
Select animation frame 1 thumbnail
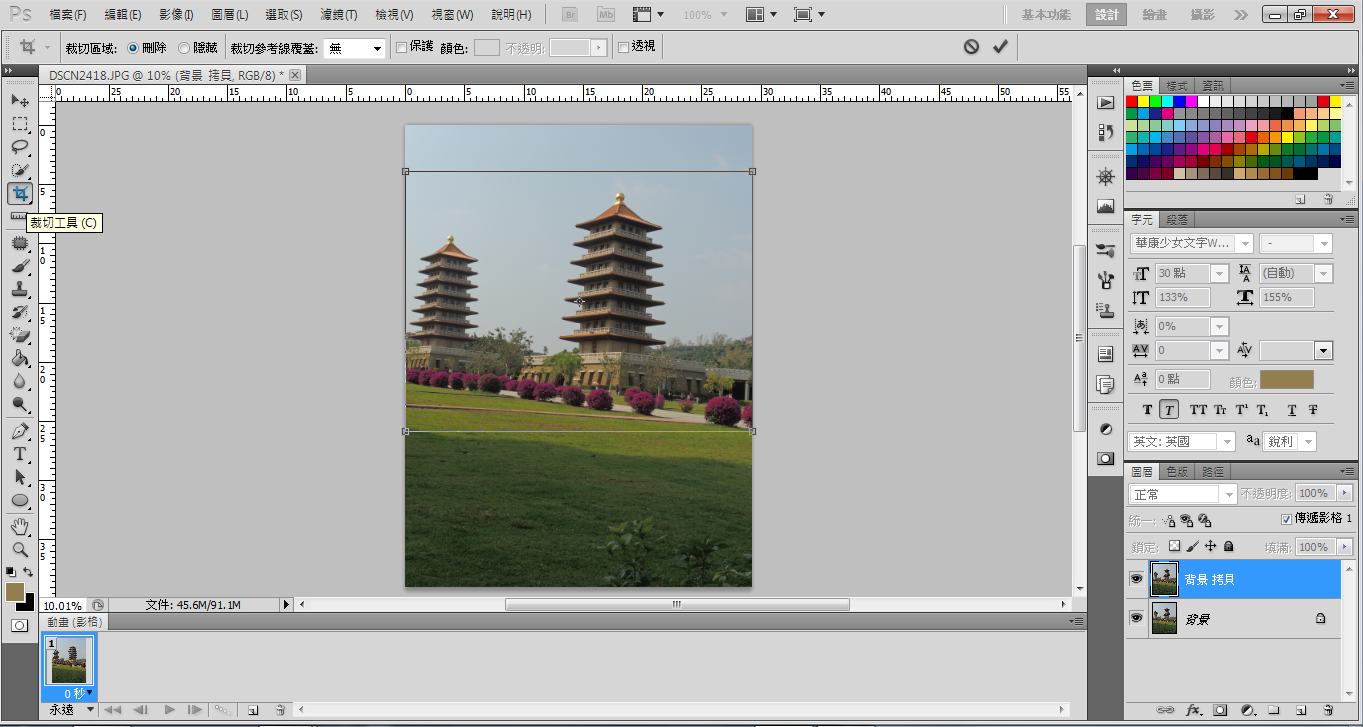[x=69, y=660]
